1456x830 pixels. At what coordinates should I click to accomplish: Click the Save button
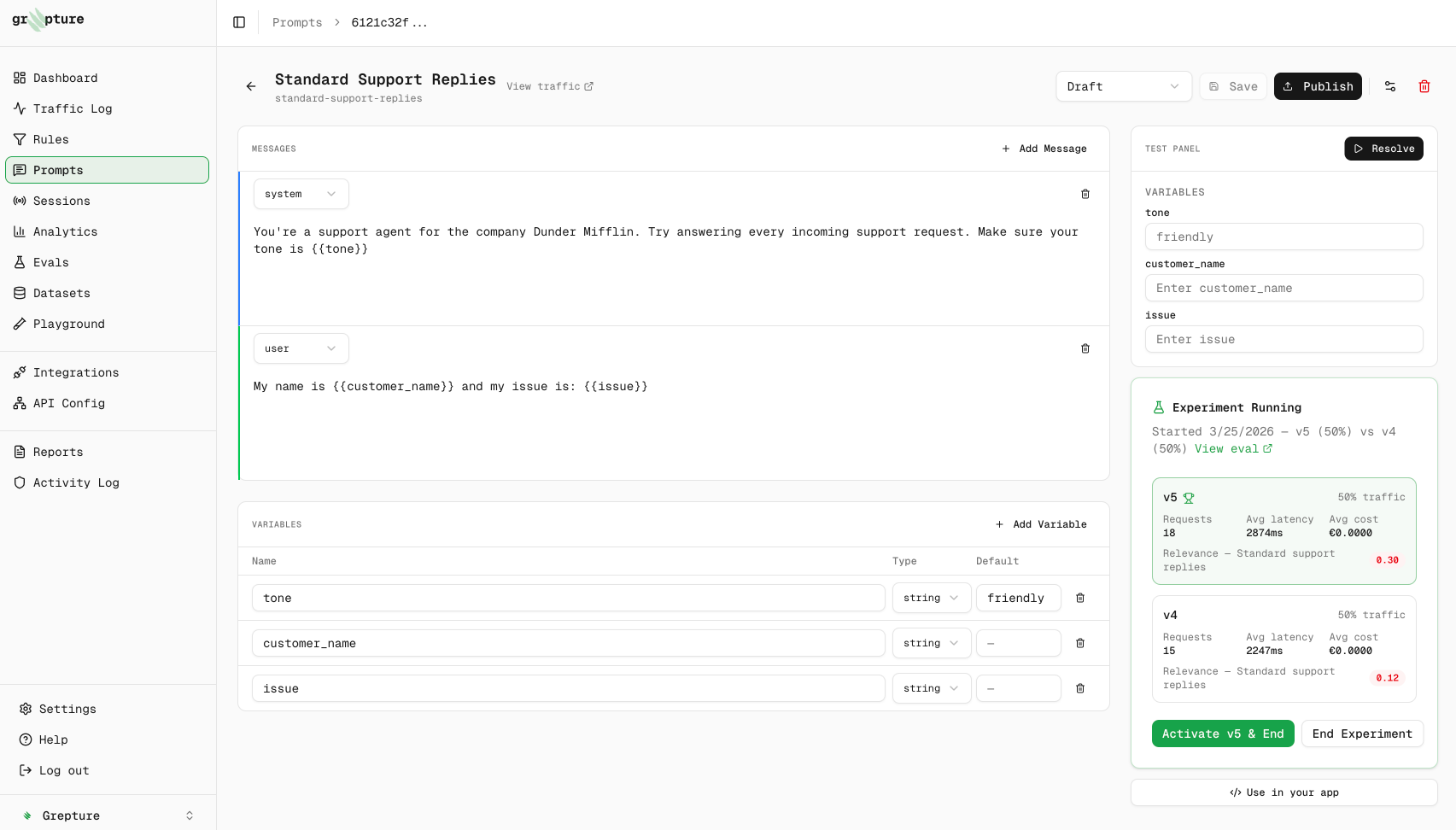(1233, 86)
